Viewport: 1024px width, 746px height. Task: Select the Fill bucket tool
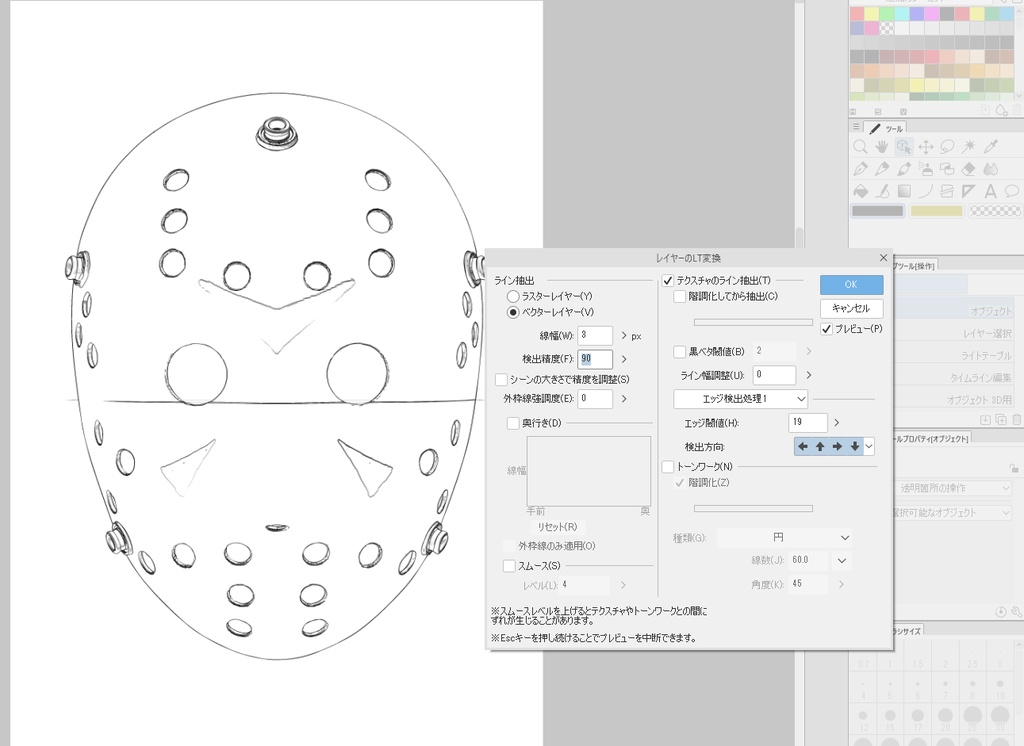pyautogui.click(x=860, y=191)
